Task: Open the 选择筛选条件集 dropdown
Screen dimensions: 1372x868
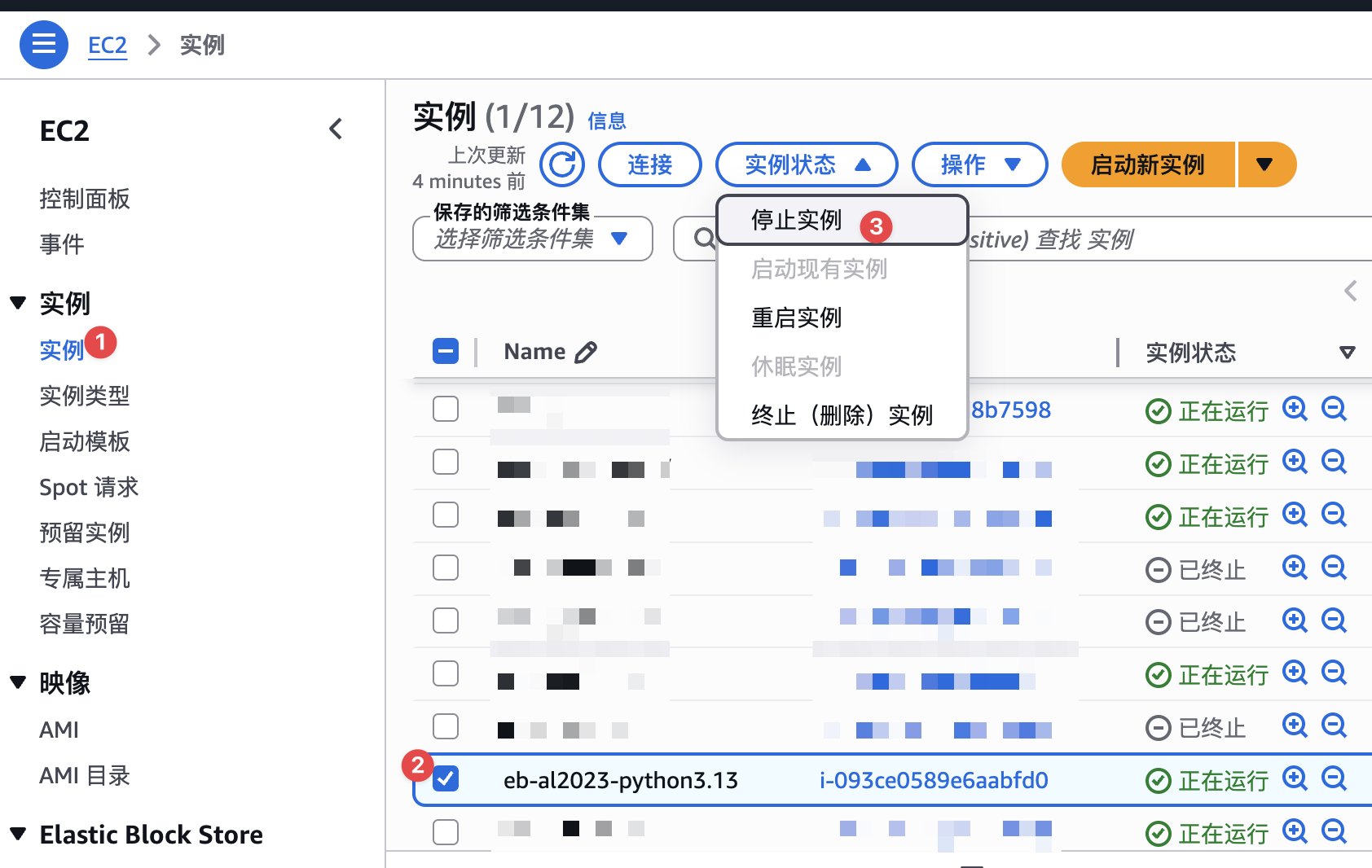Action: [x=533, y=239]
